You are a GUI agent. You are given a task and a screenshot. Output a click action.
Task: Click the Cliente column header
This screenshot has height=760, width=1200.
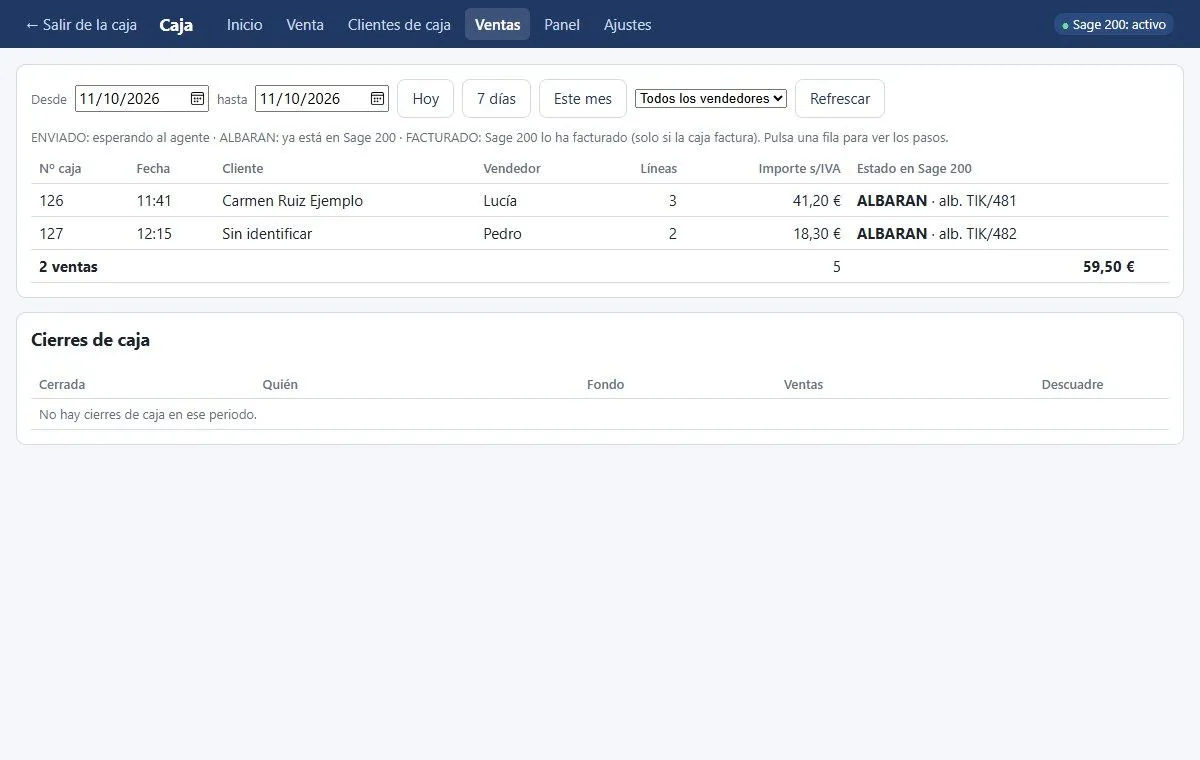click(x=243, y=168)
